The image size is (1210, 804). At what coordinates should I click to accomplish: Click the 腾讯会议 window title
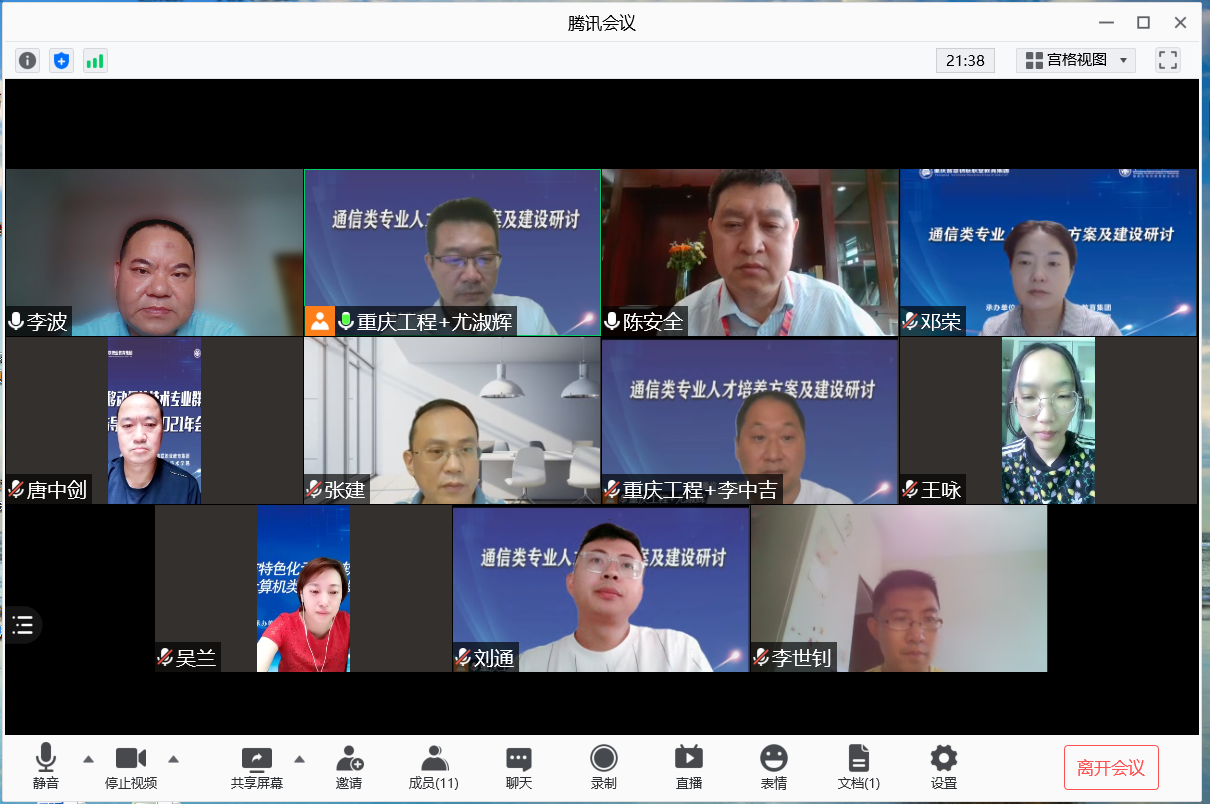[602, 23]
